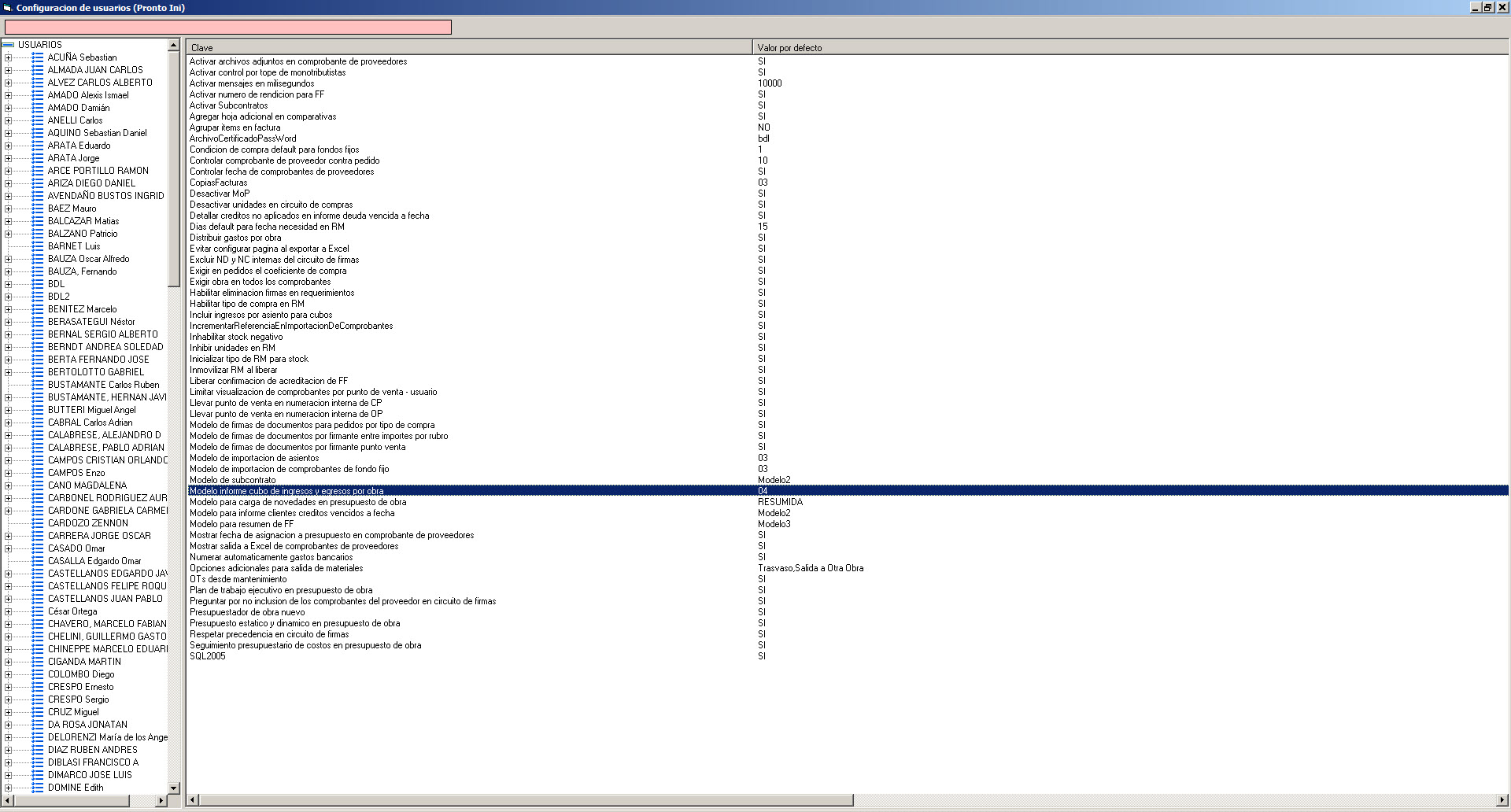Select user CASADO Omar

(76, 548)
